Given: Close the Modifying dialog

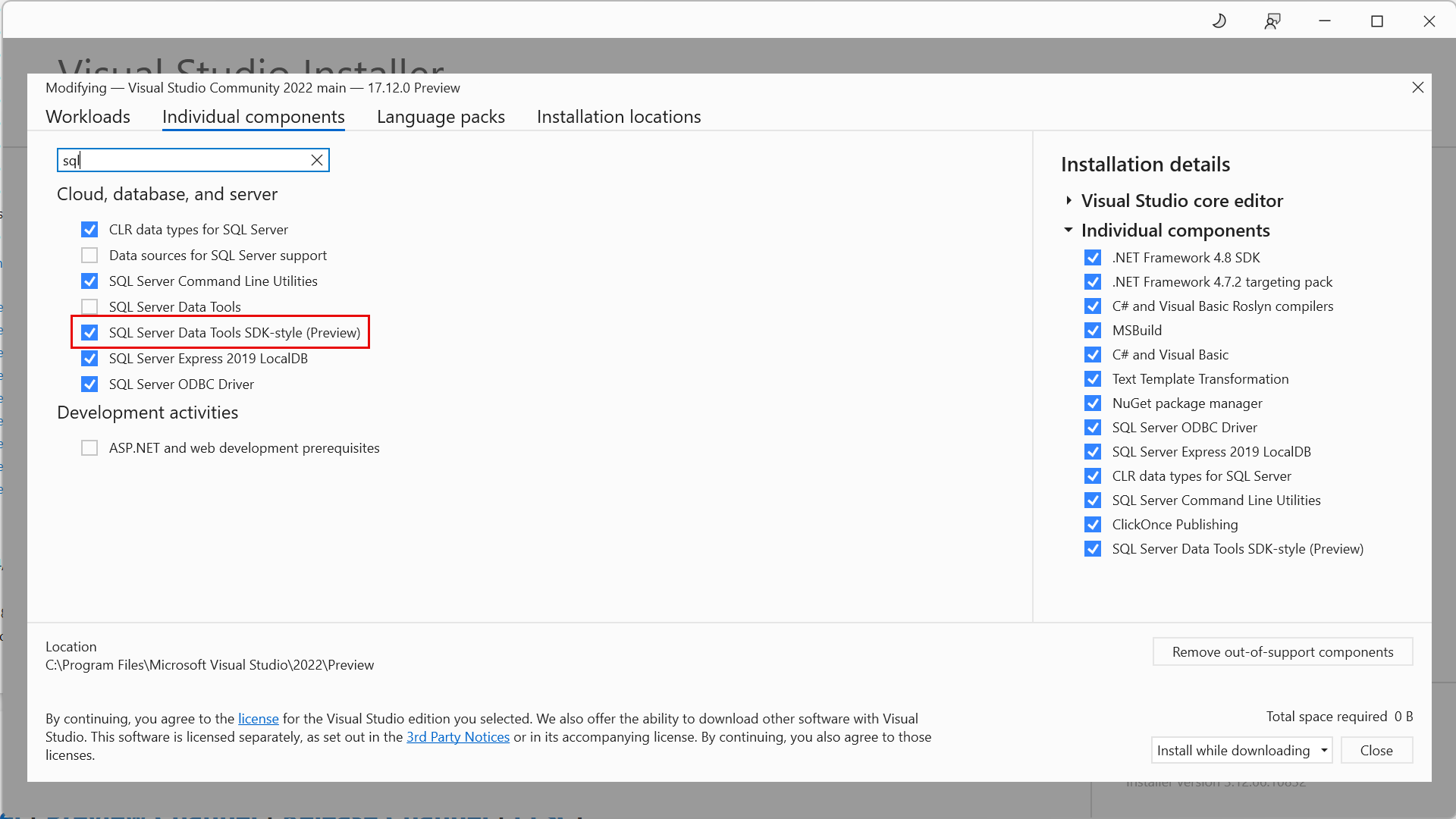Looking at the screenshot, I should (1418, 87).
